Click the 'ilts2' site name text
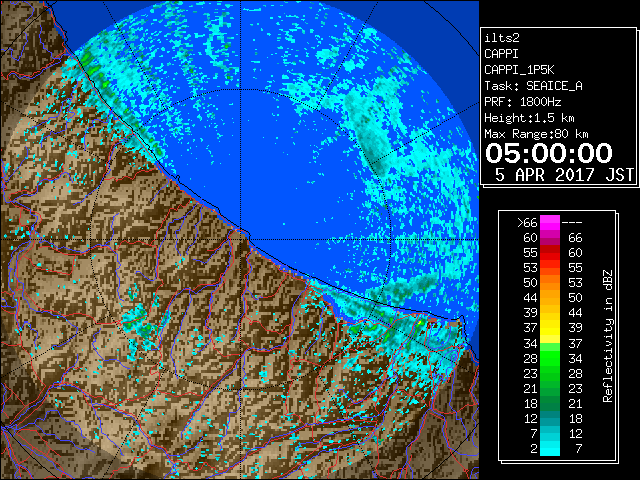The width and height of the screenshot is (640, 480). coord(502,38)
